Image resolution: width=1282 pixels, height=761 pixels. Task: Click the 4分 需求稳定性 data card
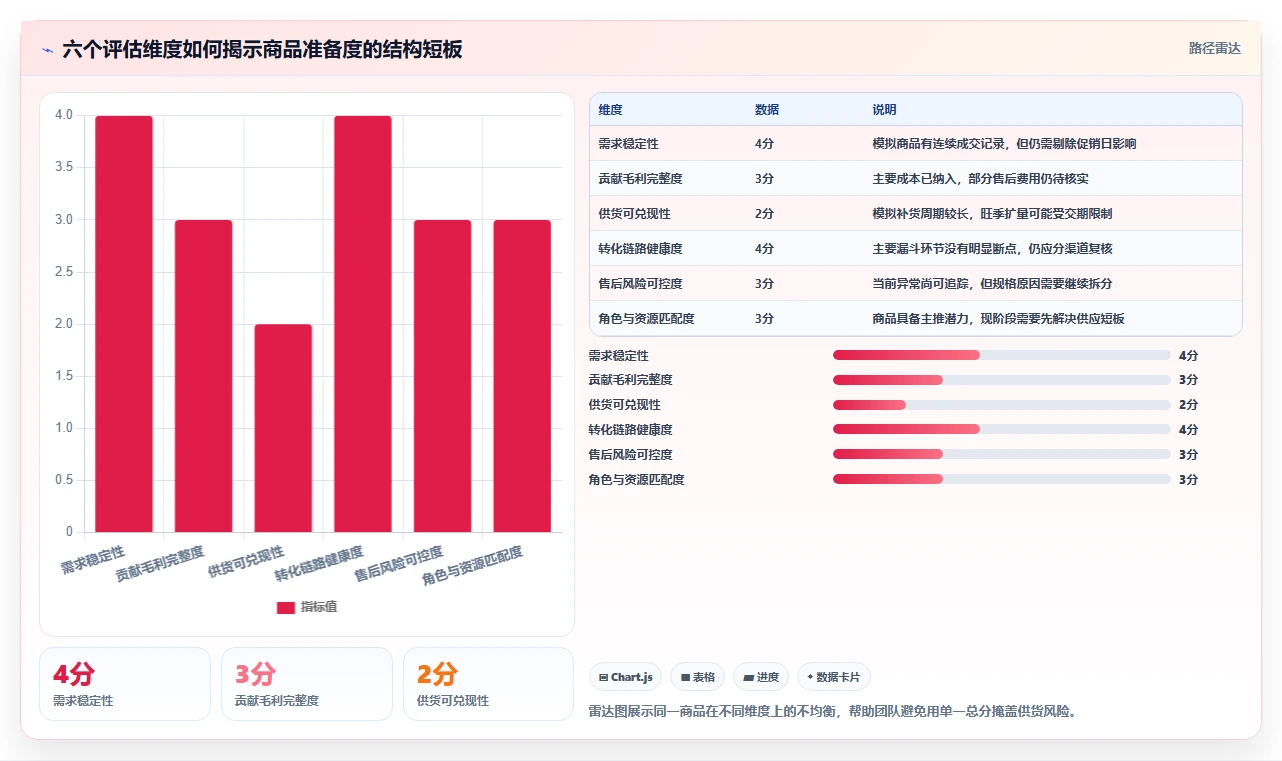(x=125, y=684)
